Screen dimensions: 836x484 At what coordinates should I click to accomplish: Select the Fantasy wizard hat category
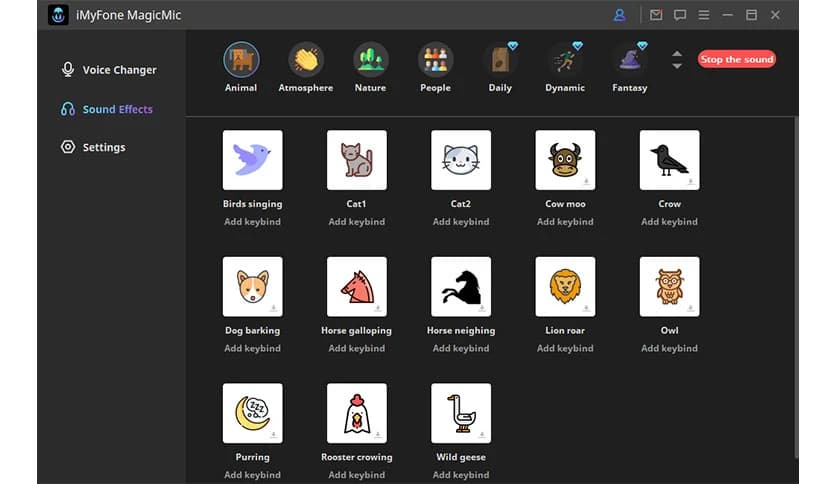(x=629, y=60)
